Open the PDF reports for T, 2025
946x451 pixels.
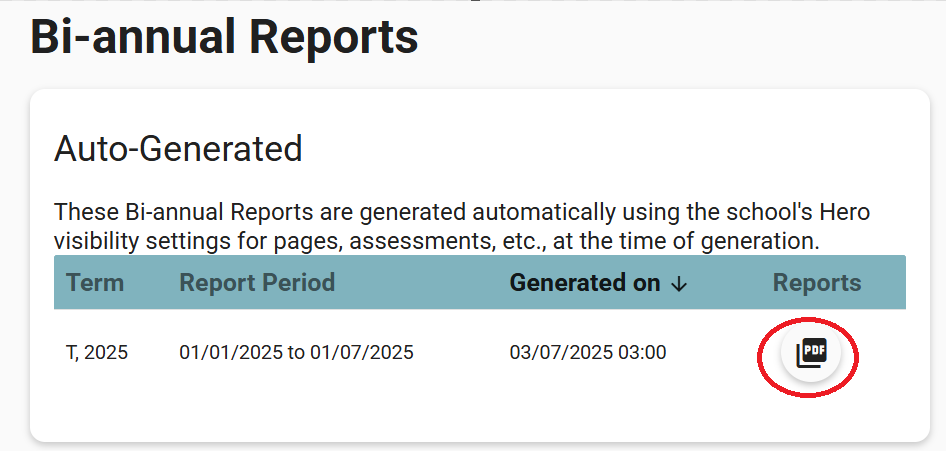(x=811, y=353)
